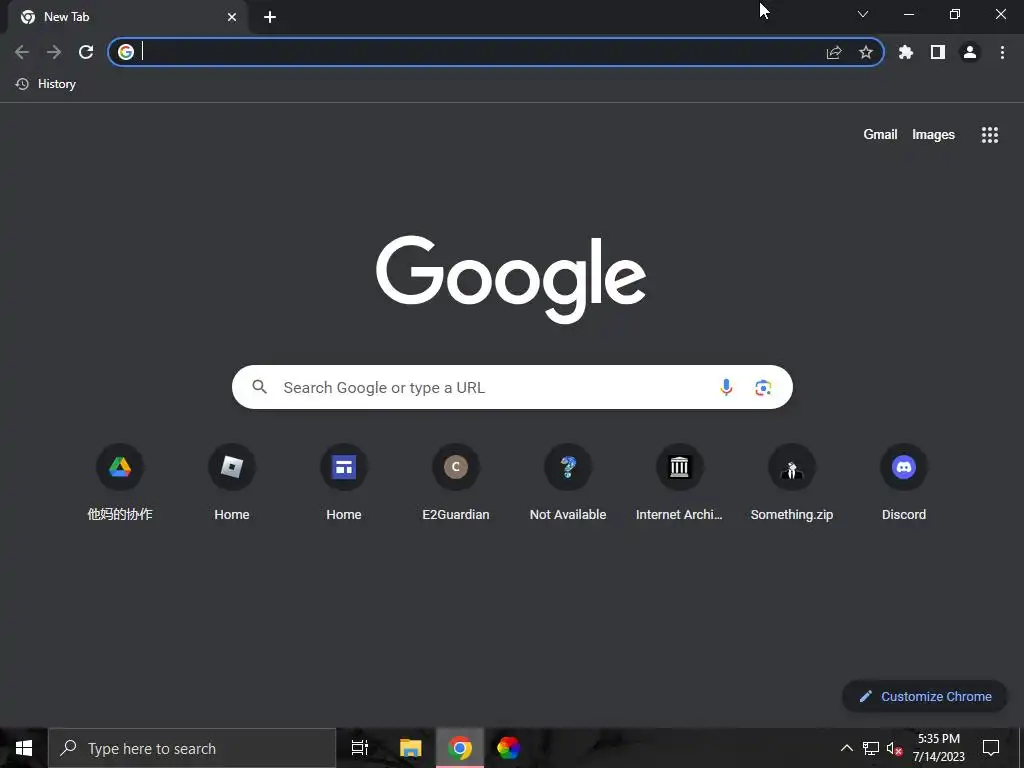The image size is (1024, 768).
Task: Open the network status tray icon
Action: coord(871,748)
